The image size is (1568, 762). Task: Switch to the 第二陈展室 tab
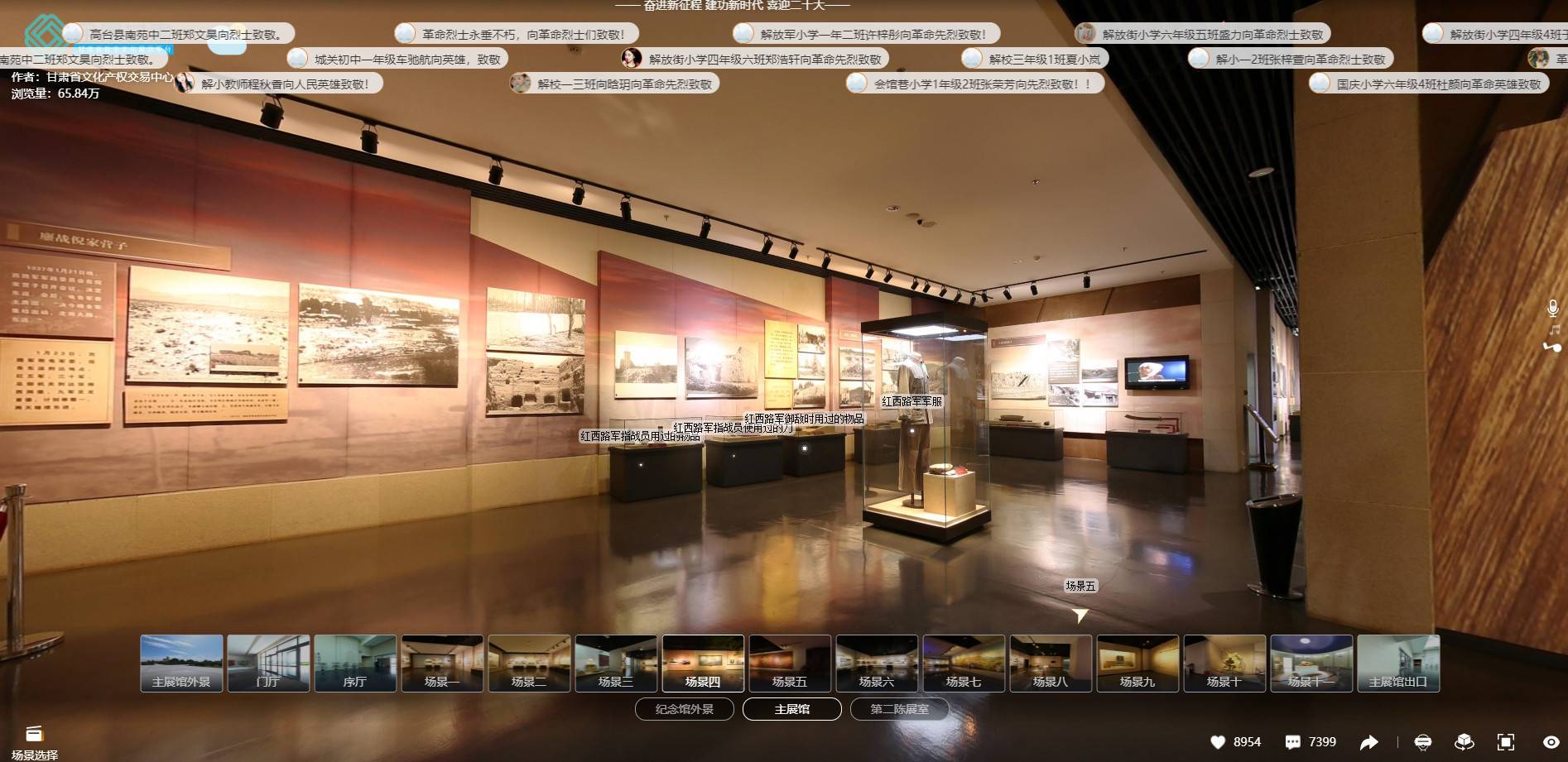(900, 709)
